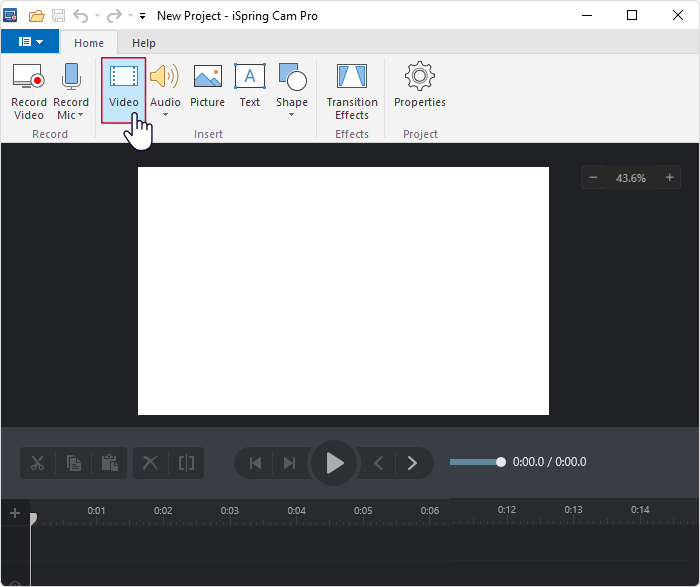Screen dimensions: 700x587
Task: Minimize the iSpring Cam Pro window
Action: [587, 15]
